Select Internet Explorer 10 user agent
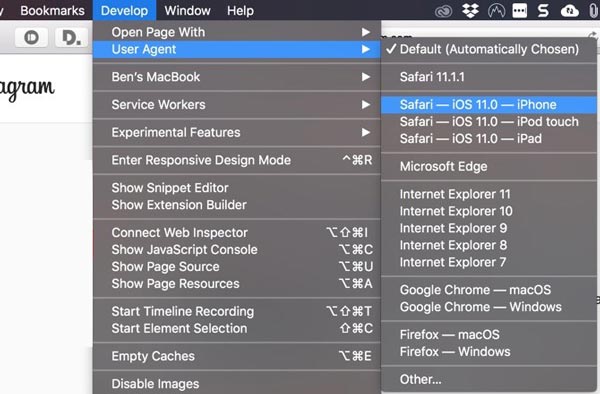 point(489,211)
